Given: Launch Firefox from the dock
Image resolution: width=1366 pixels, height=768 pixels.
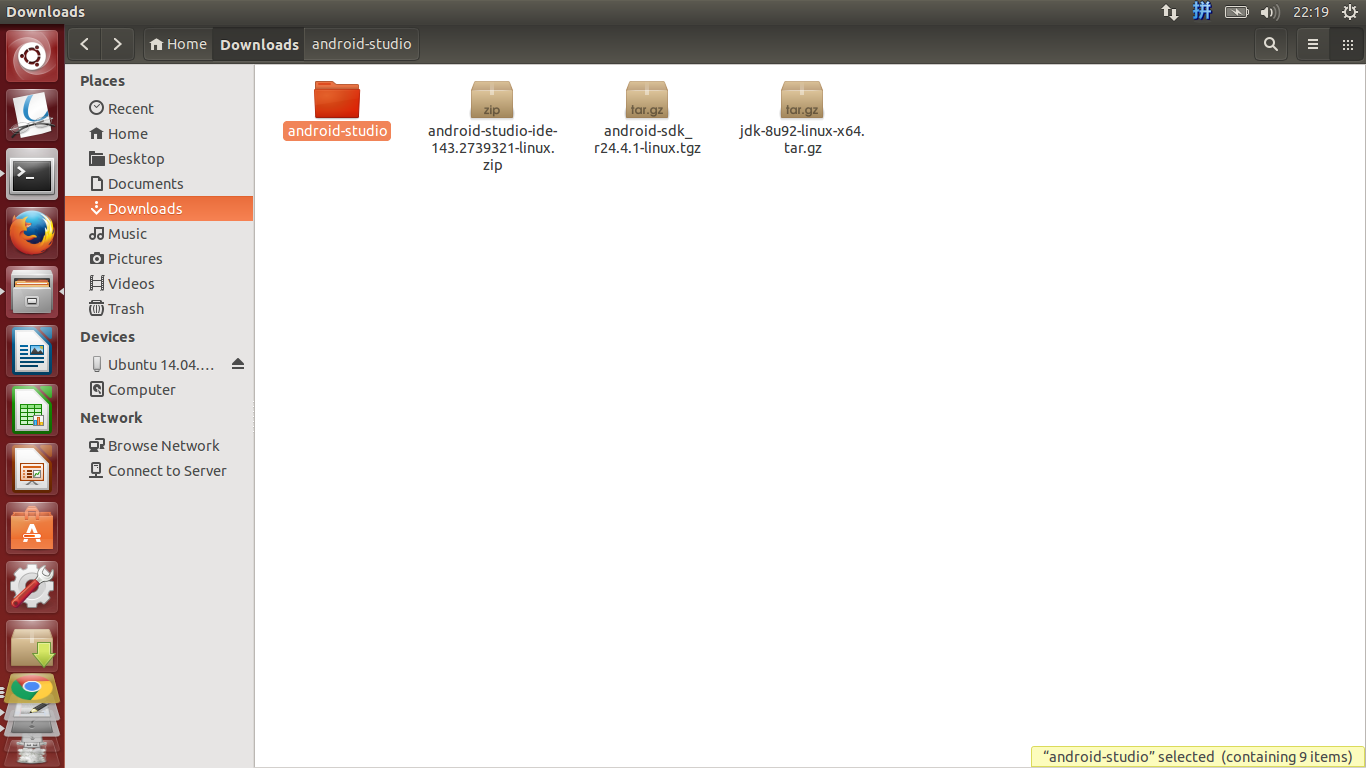Looking at the screenshot, I should click(x=32, y=234).
